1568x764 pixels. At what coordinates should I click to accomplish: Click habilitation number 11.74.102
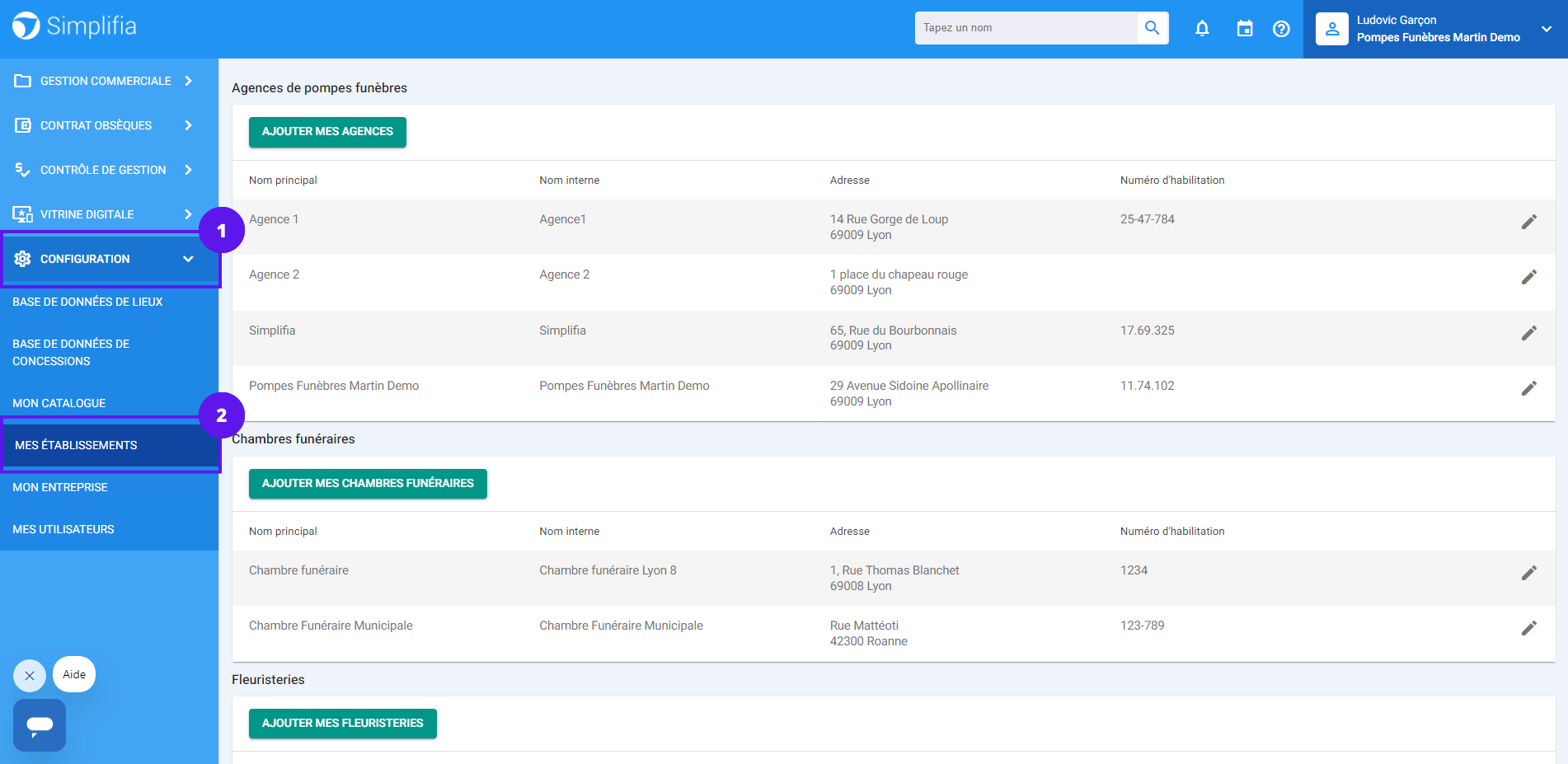pos(1147,386)
